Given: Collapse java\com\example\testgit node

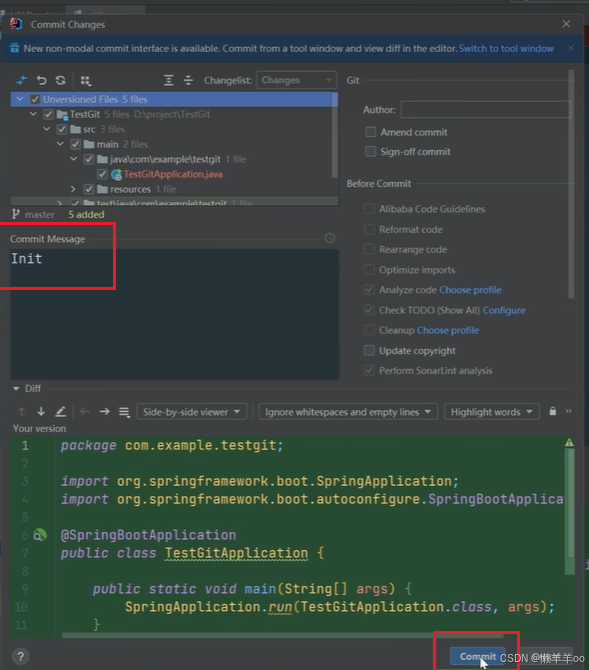Looking at the screenshot, I should [74, 159].
